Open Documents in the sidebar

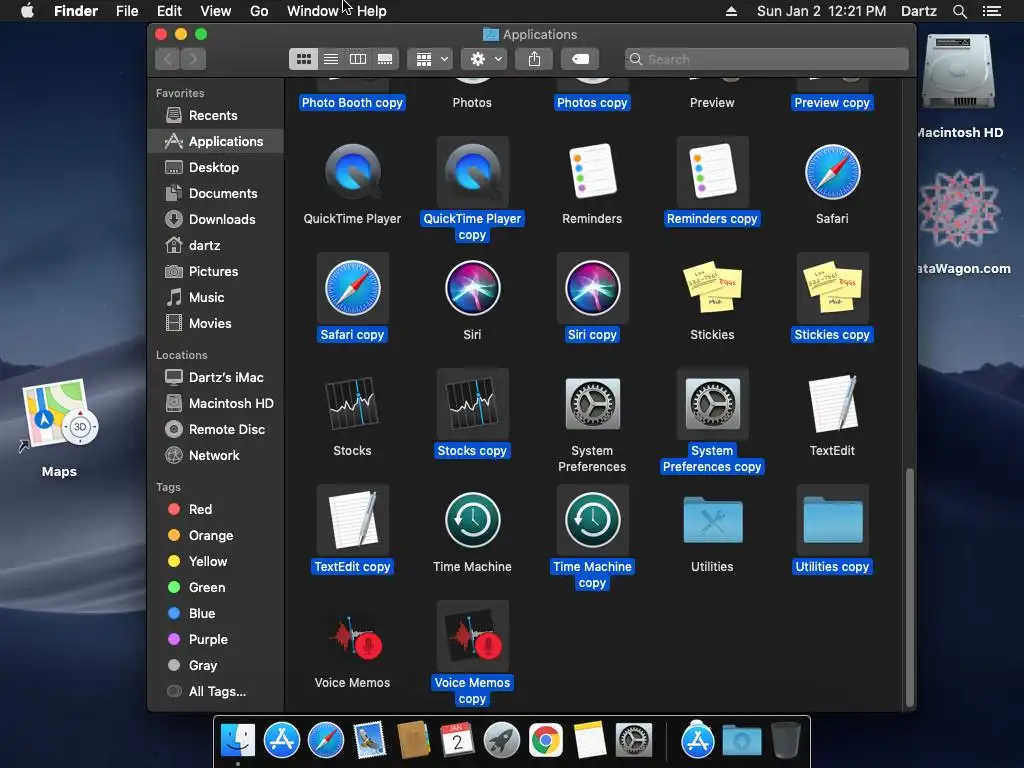(x=216, y=193)
